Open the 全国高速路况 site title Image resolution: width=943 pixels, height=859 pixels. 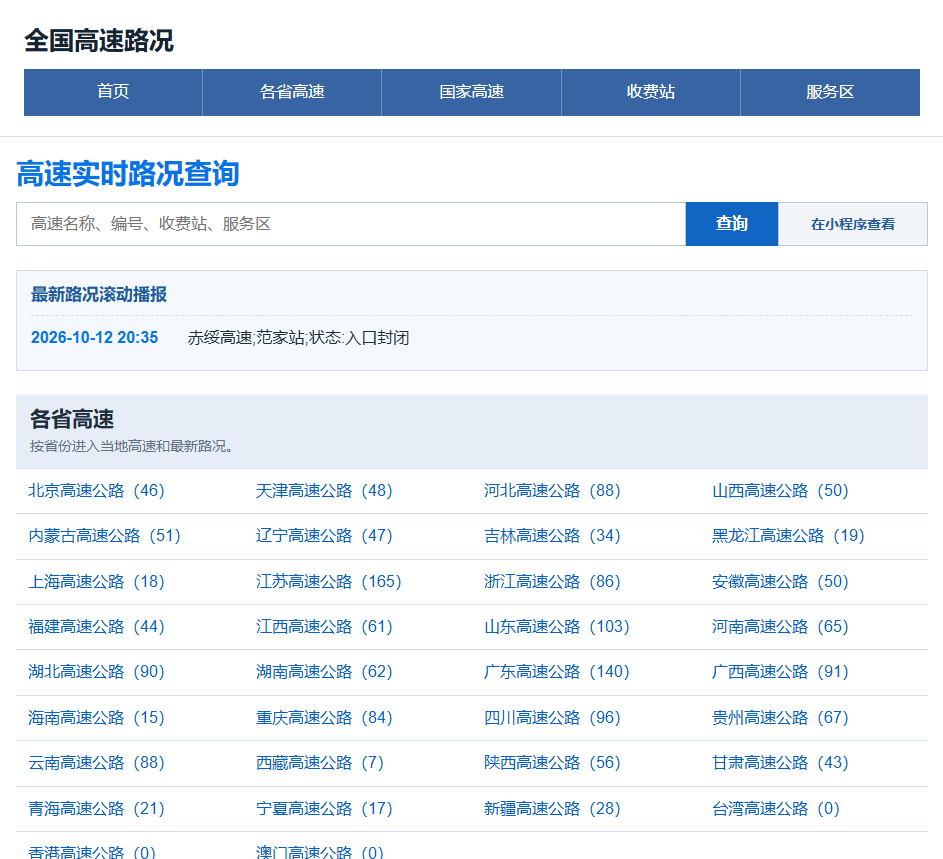tap(99, 41)
